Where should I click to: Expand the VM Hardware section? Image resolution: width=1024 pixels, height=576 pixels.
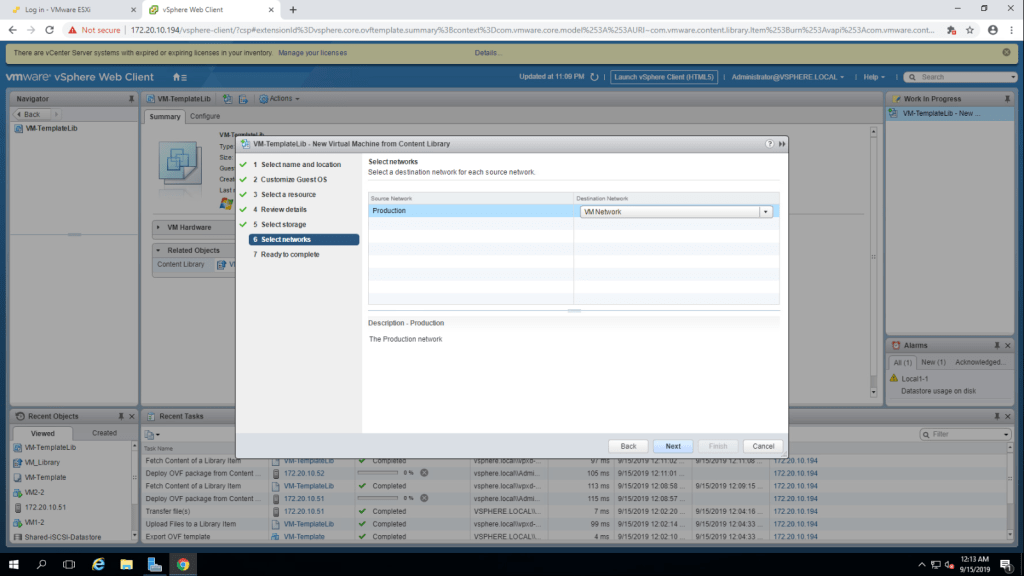point(159,227)
